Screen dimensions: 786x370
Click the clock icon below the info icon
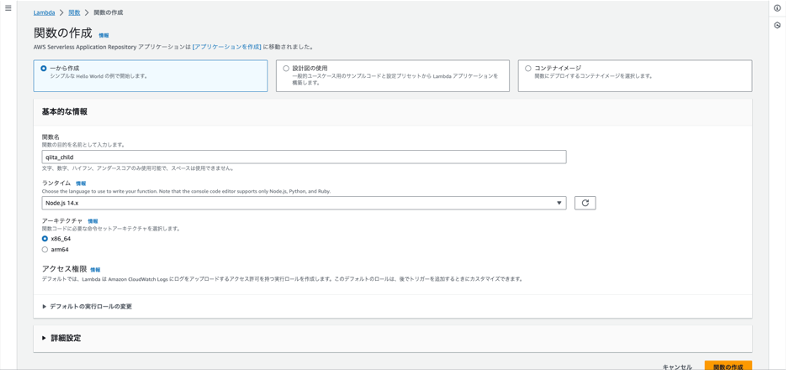click(x=777, y=26)
